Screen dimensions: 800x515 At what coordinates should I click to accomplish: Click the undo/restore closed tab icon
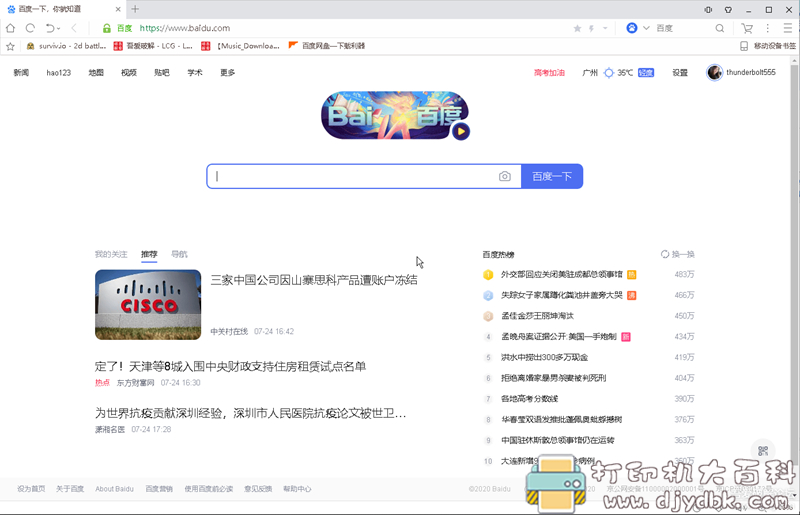(x=49, y=28)
